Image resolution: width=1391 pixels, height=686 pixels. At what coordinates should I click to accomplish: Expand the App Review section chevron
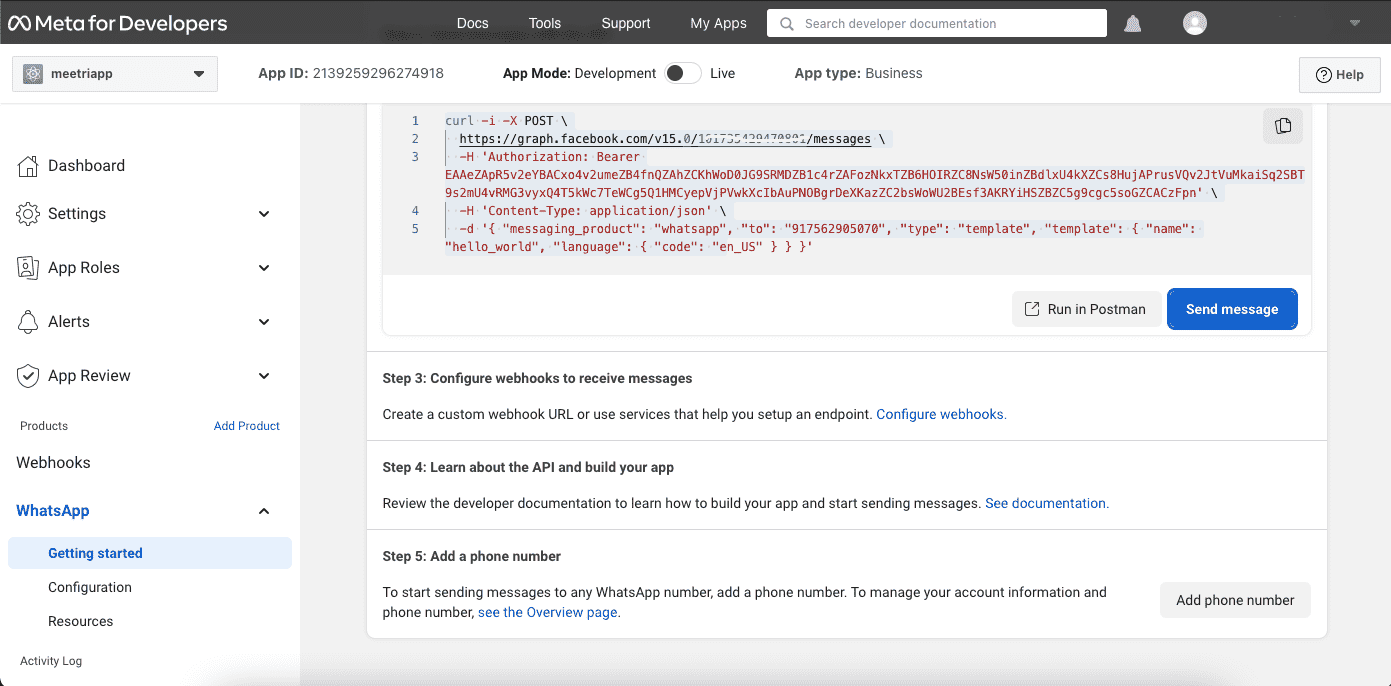264,376
